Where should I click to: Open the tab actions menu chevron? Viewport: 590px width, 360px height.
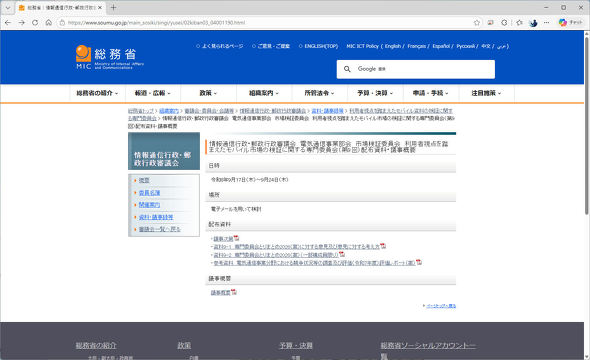tap(8, 8)
